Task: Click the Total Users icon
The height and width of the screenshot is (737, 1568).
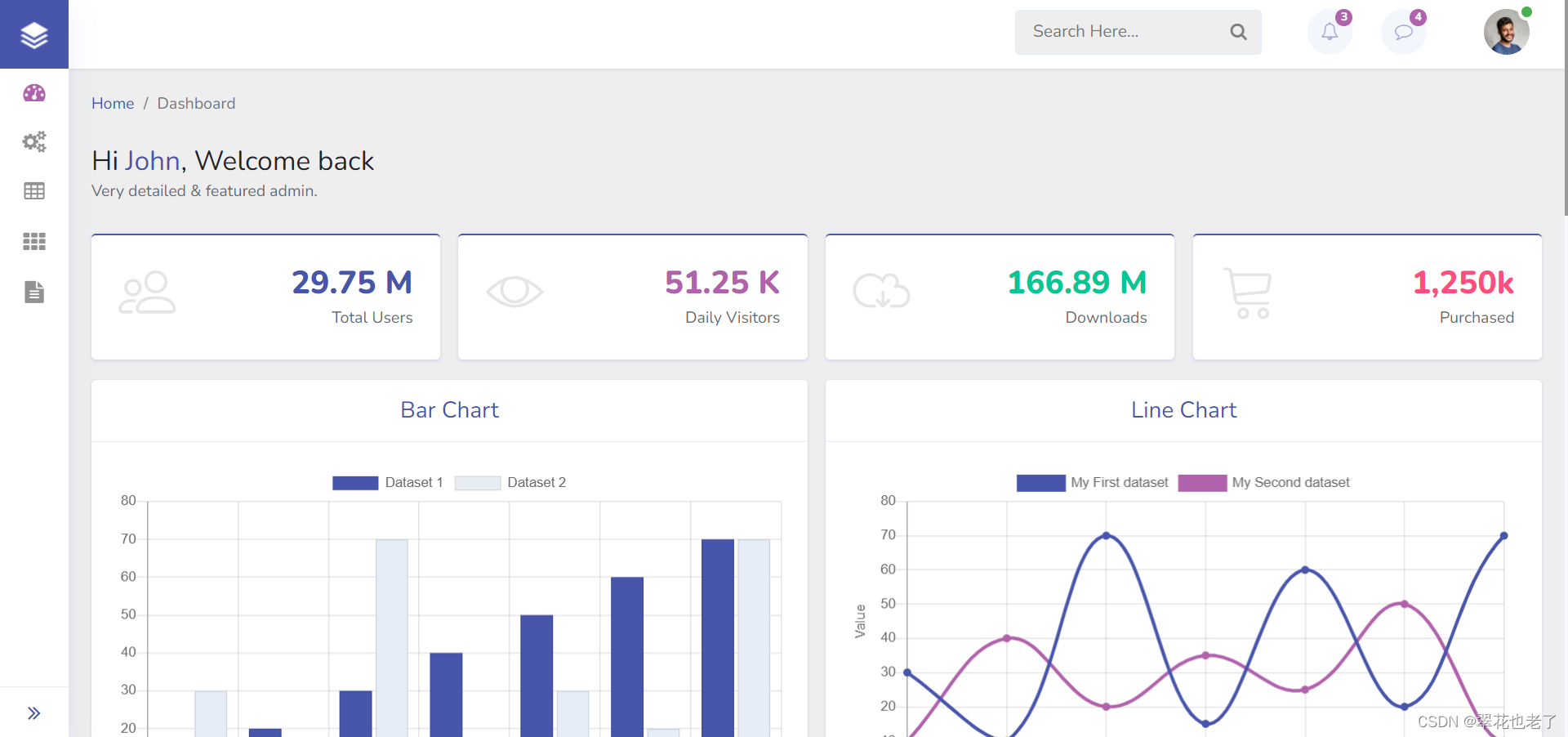Action: click(x=147, y=293)
